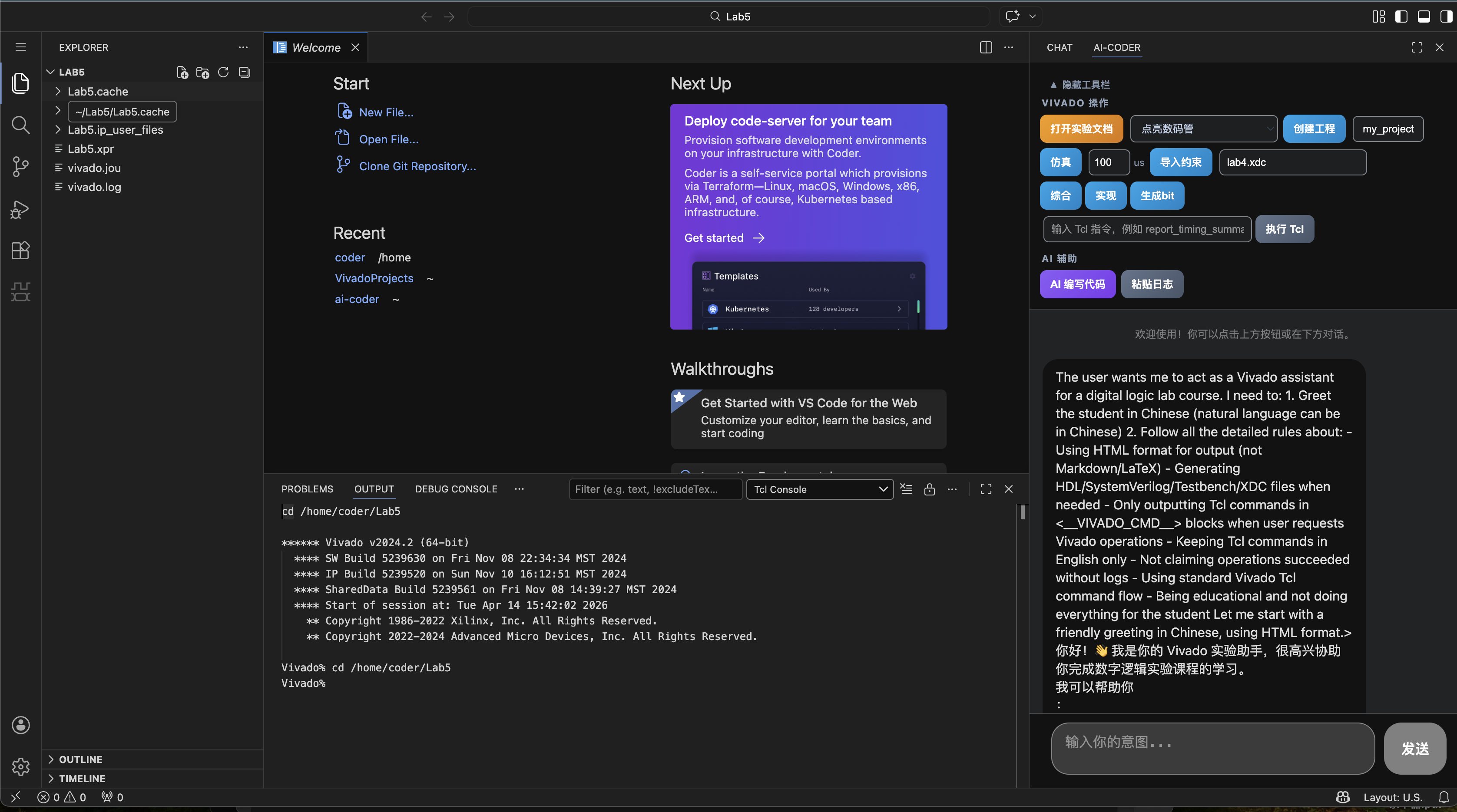Open the Tcl Console output channel dropdown

[x=820, y=489]
